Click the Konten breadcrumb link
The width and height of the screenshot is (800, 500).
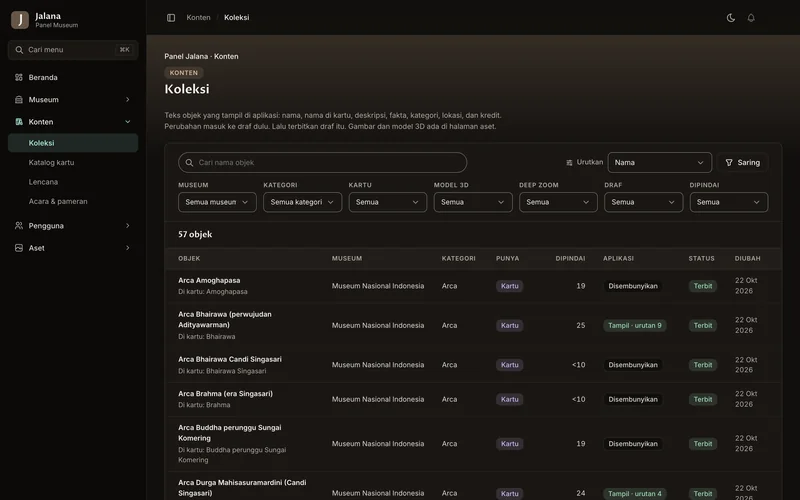[x=198, y=17]
